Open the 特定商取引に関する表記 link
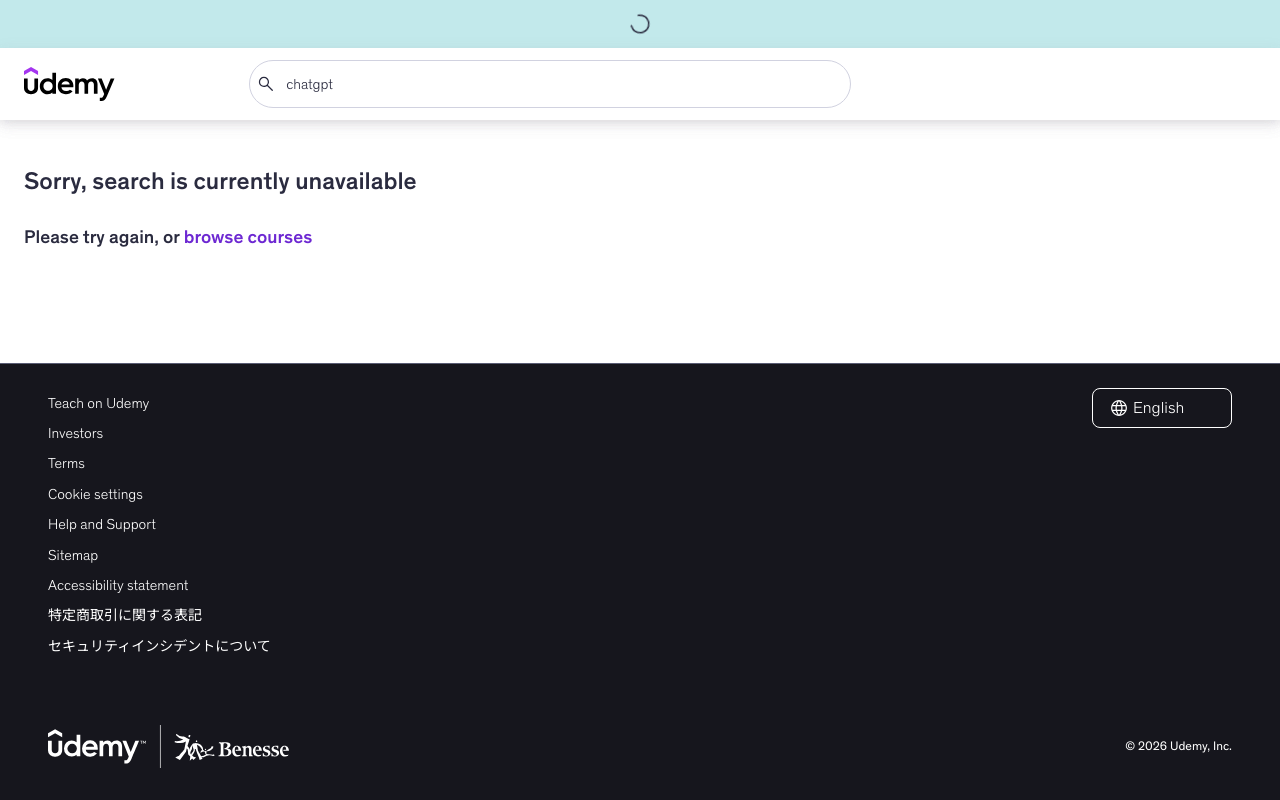The image size is (1280, 800). 125,615
